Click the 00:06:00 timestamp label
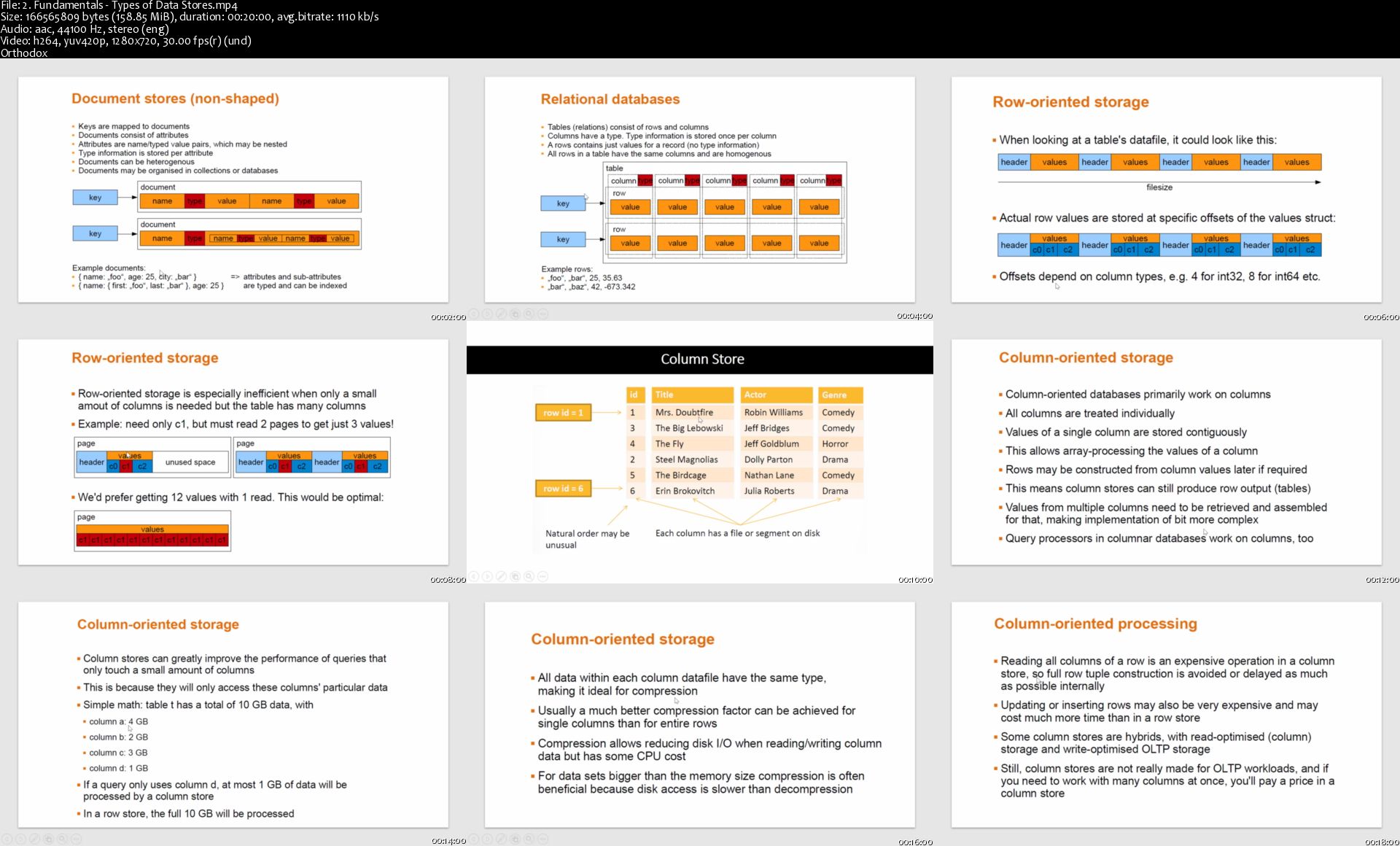The image size is (1400, 846). [1381, 317]
